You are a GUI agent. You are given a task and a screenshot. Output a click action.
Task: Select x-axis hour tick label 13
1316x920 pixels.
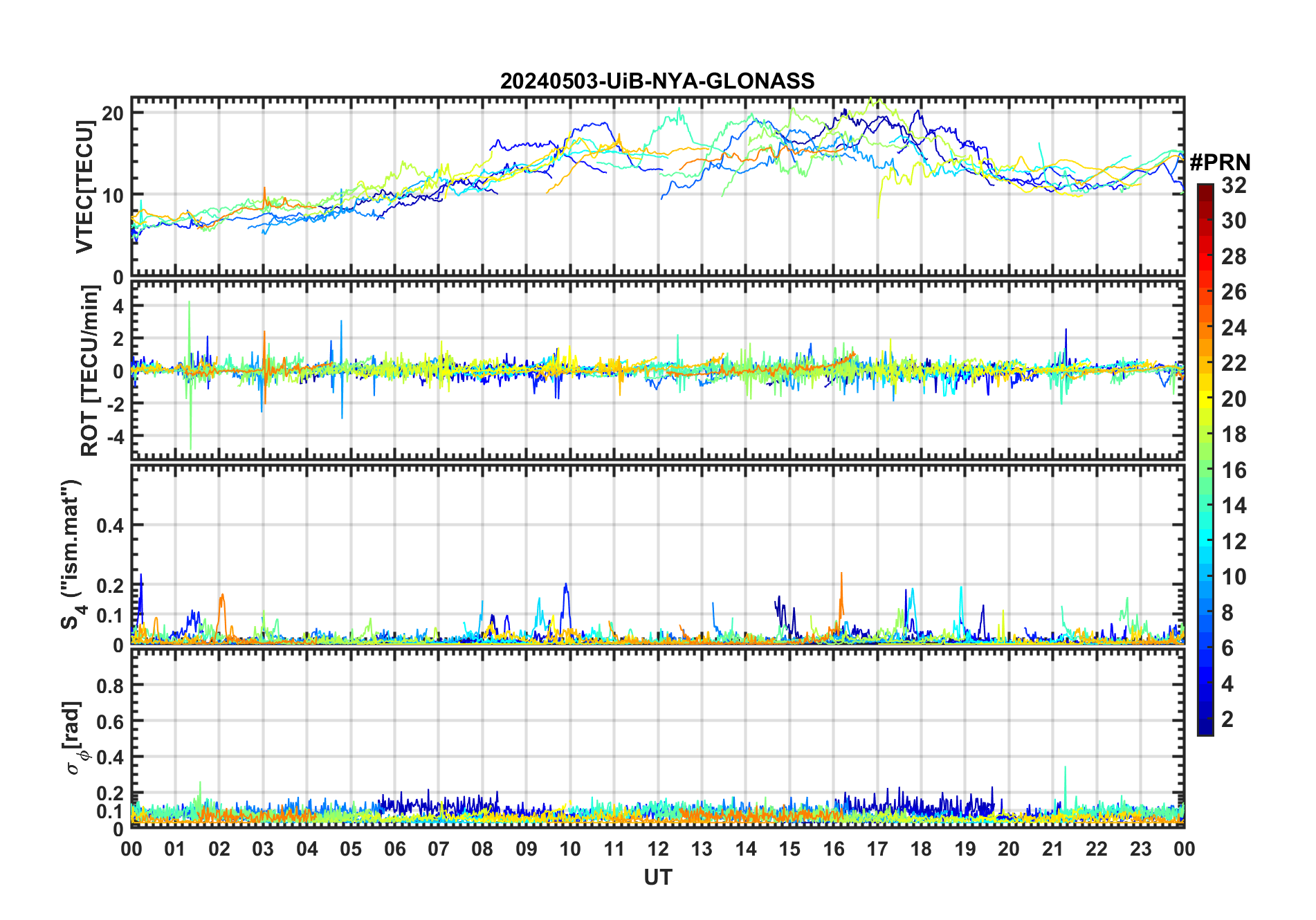[702, 849]
